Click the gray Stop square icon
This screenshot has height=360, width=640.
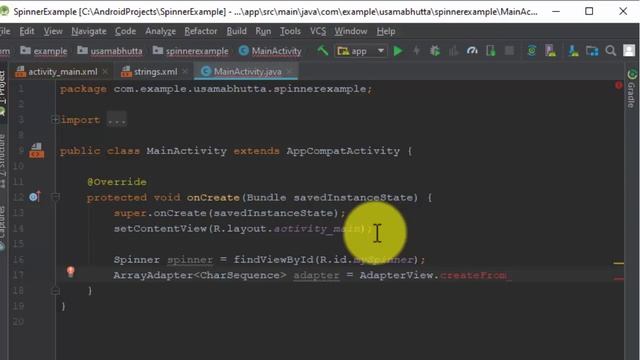tap(509, 51)
